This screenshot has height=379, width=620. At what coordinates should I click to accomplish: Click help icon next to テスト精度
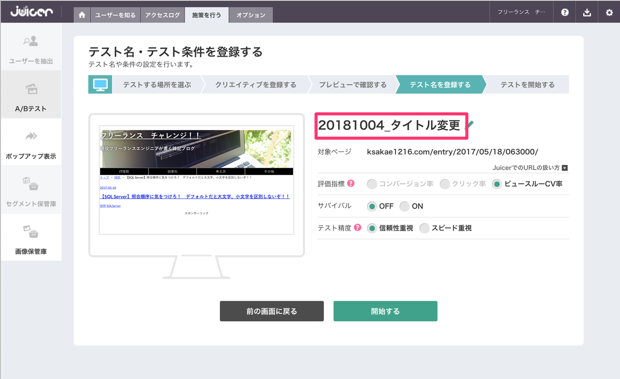(357, 228)
